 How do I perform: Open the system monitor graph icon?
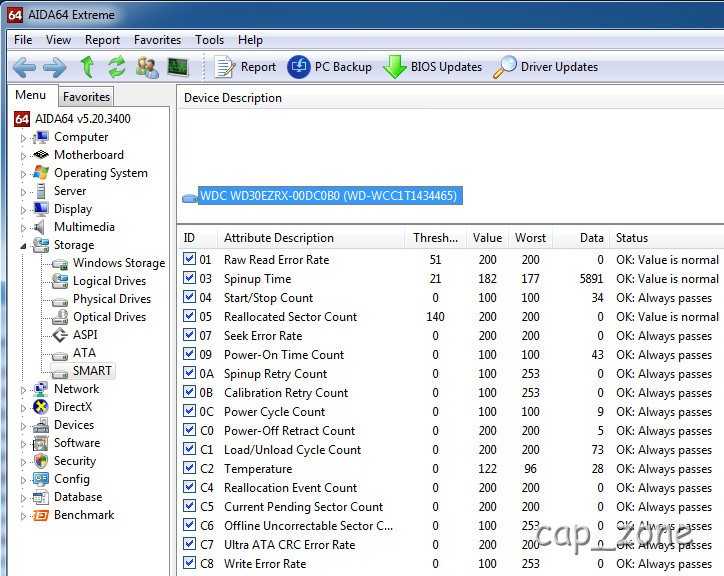[x=177, y=67]
